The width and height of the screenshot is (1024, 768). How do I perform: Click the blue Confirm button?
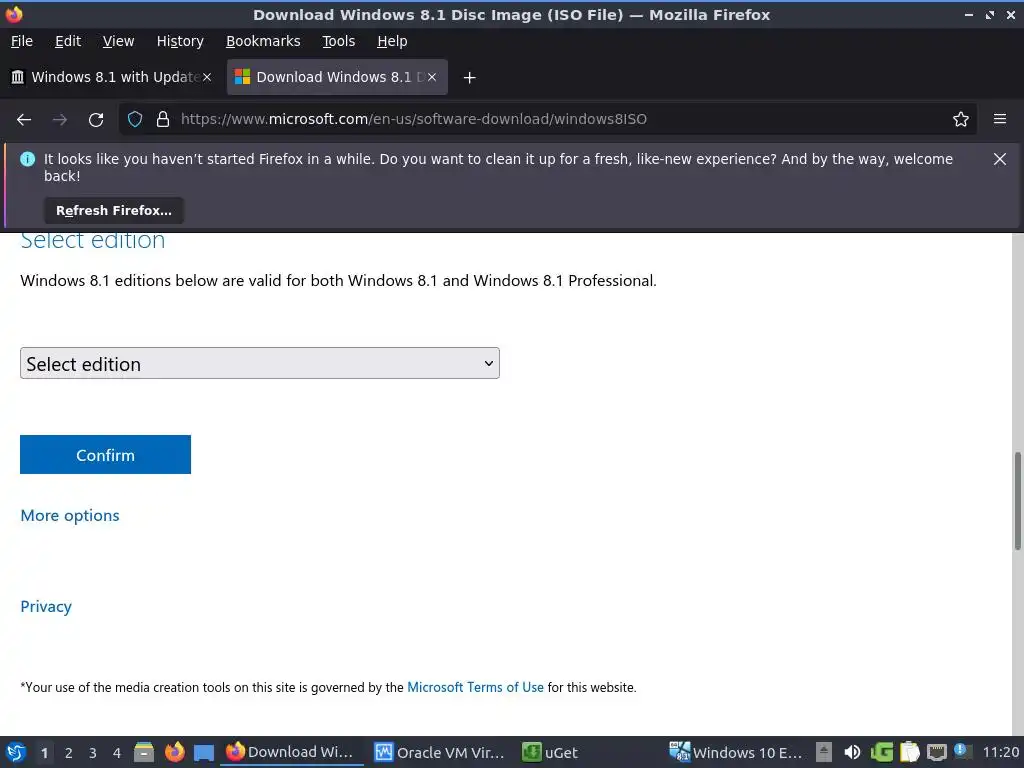click(105, 455)
